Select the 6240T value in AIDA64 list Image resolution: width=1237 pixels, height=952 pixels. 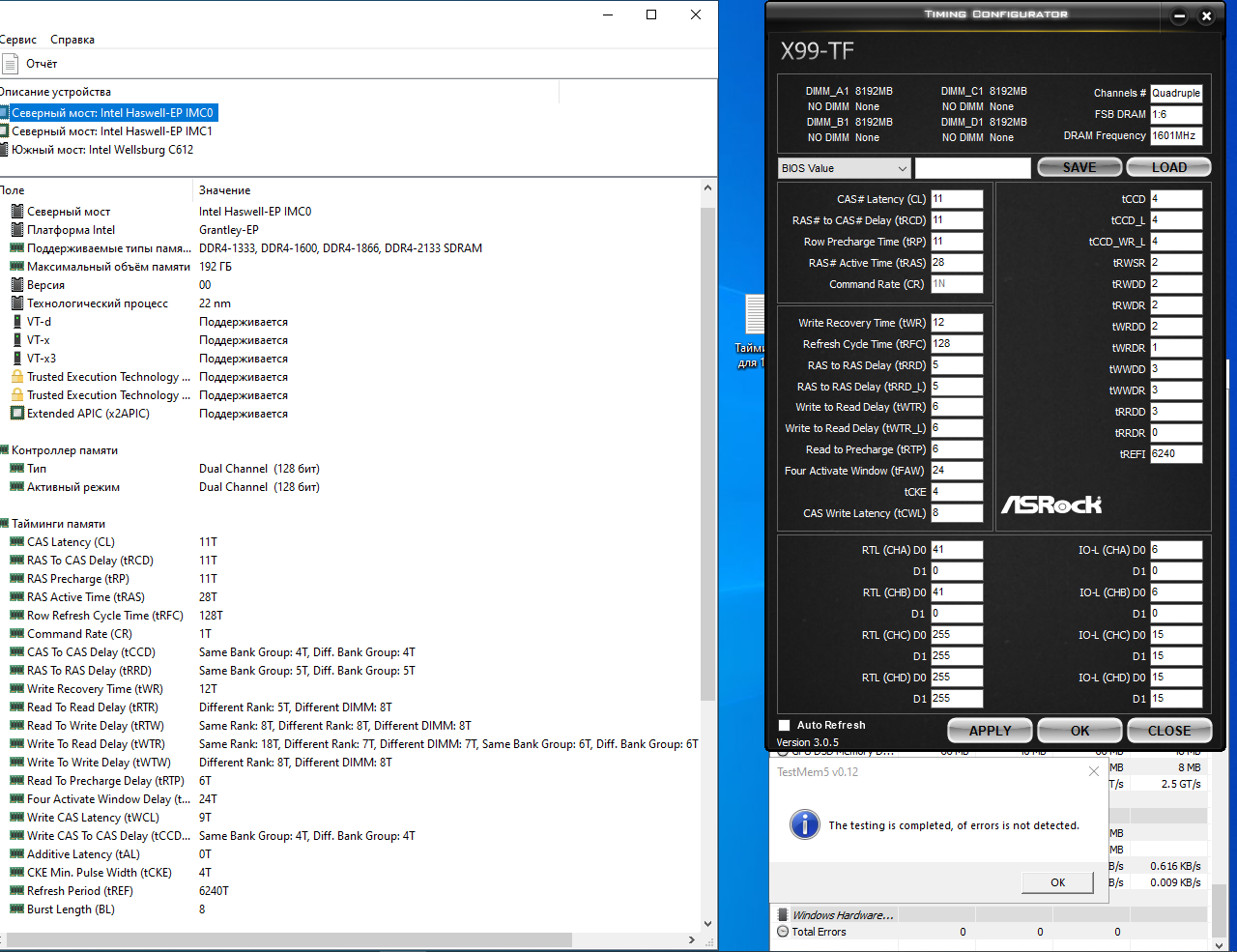click(214, 891)
